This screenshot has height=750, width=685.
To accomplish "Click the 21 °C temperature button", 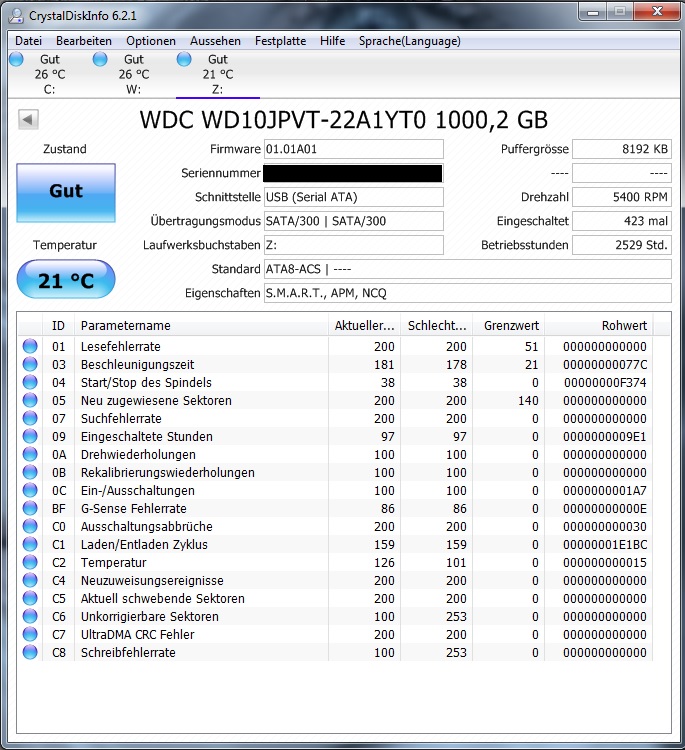I will click(66, 279).
